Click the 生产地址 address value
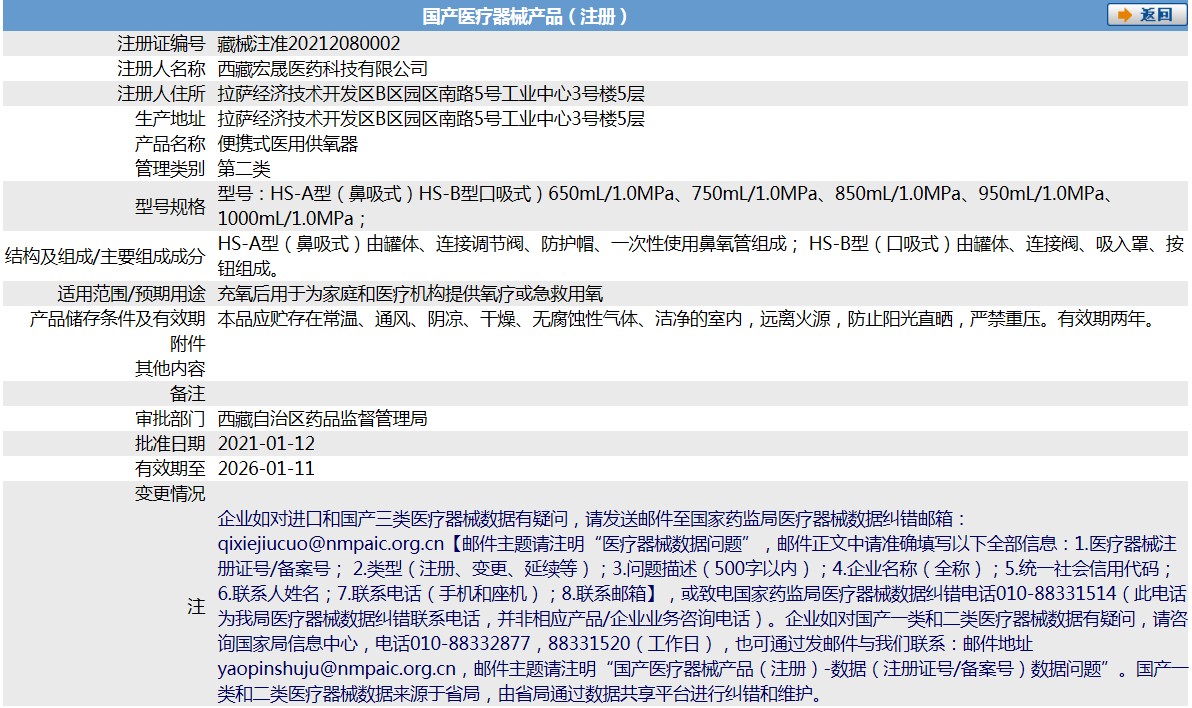Viewport: 1192px width, 708px height. pos(431,119)
